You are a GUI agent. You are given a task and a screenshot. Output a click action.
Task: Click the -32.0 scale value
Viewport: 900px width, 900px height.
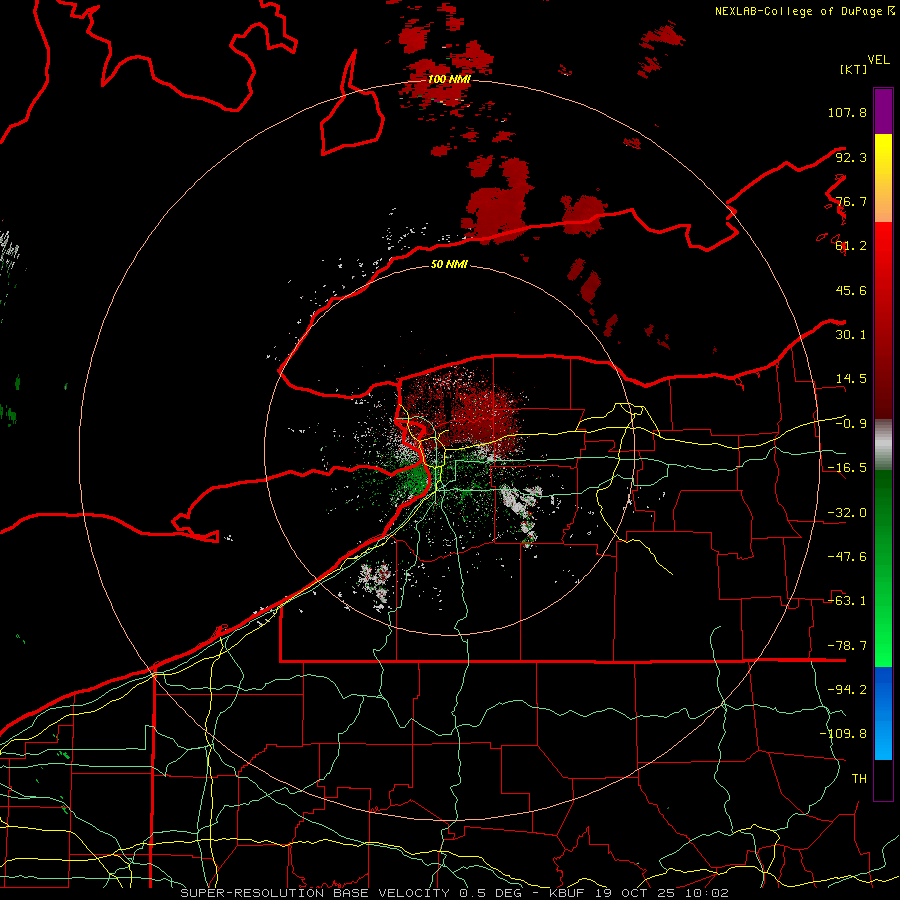pos(847,513)
